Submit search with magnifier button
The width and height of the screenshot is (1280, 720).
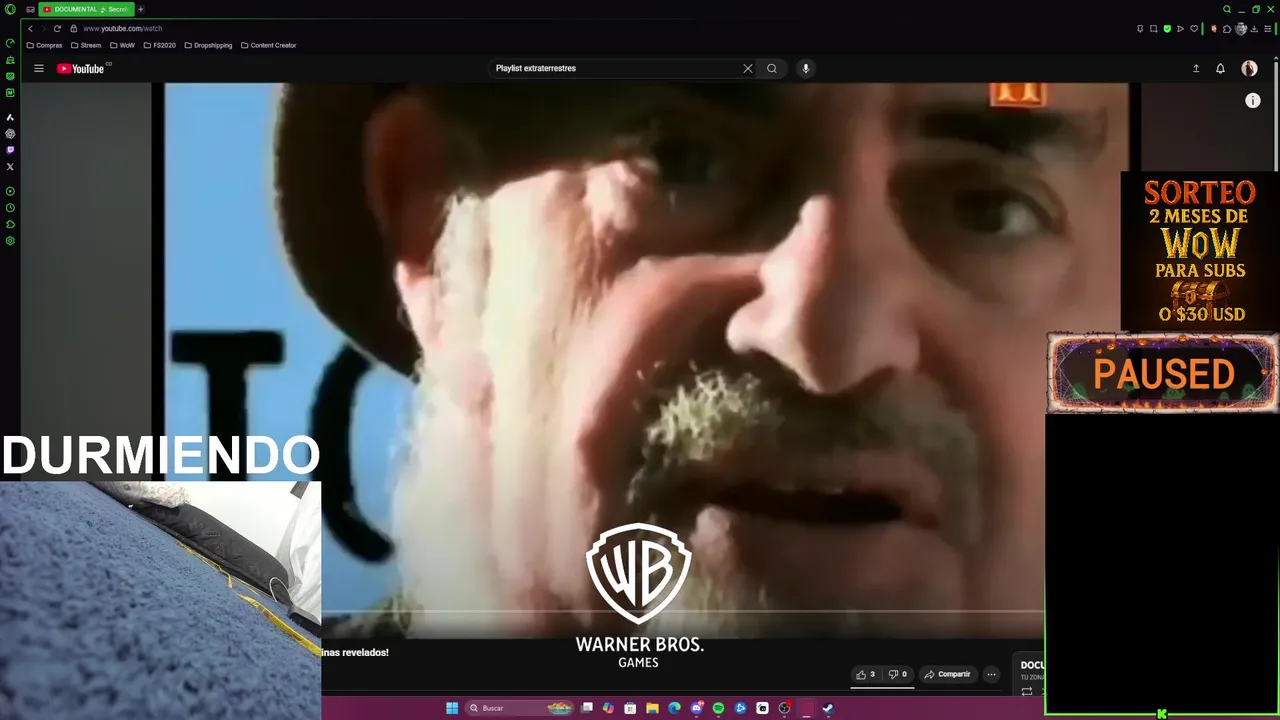(x=772, y=68)
